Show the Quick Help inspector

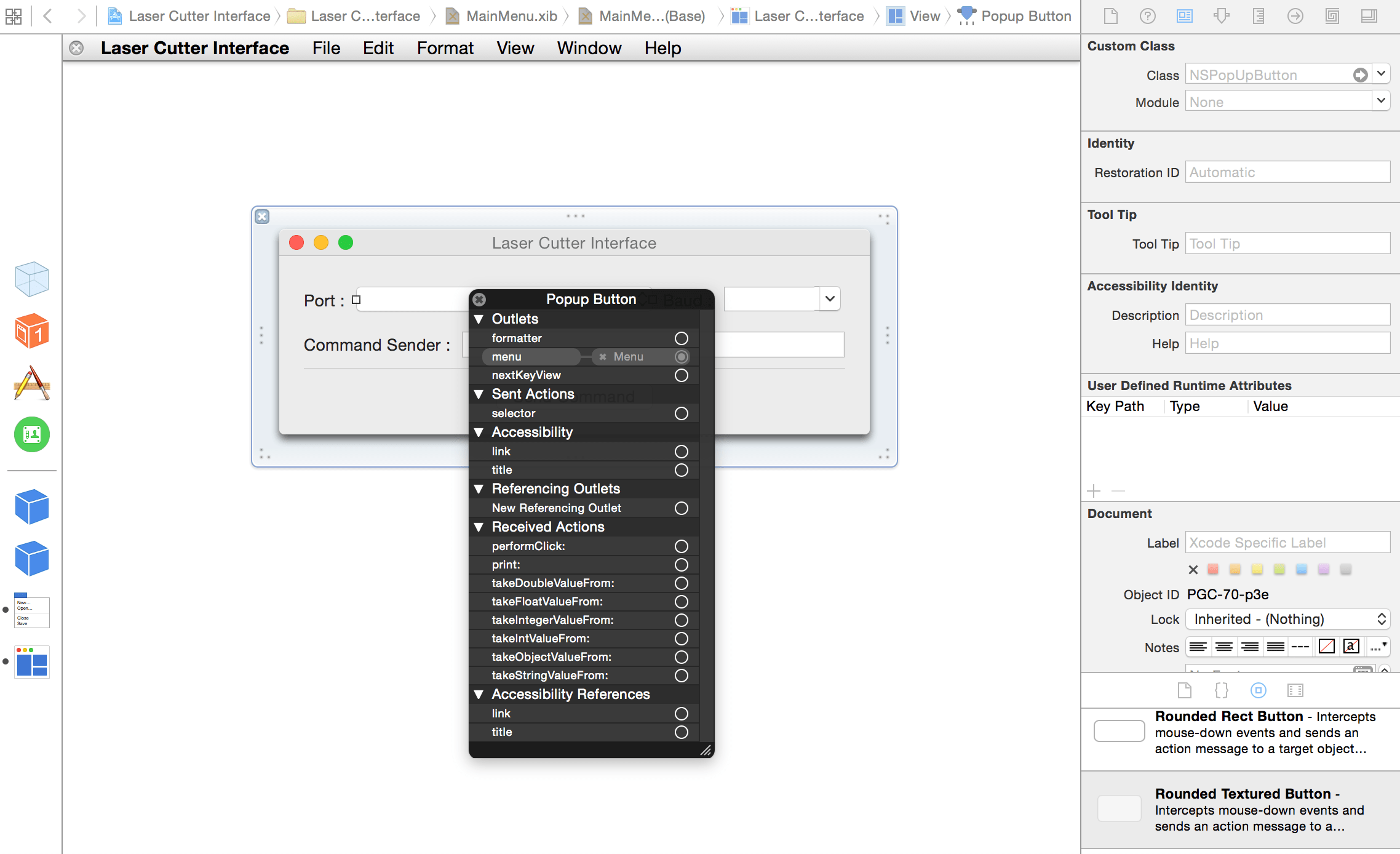[x=1147, y=17]
